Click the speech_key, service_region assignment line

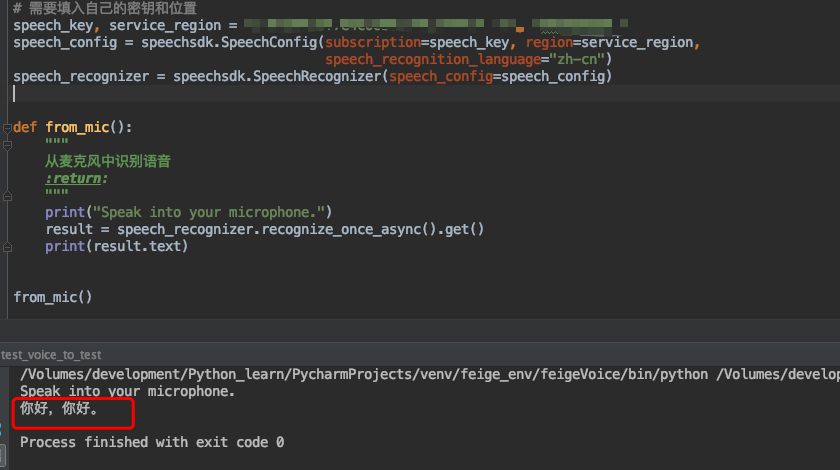320,25
